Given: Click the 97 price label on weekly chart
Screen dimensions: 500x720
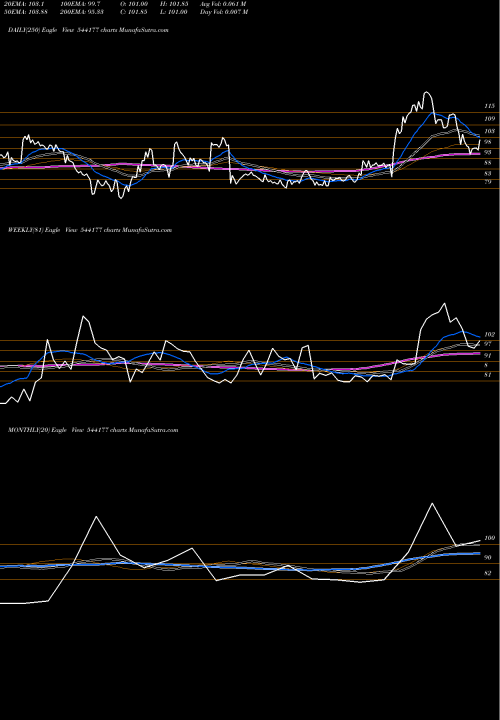Looking at the screenshot, I should 488,344.
